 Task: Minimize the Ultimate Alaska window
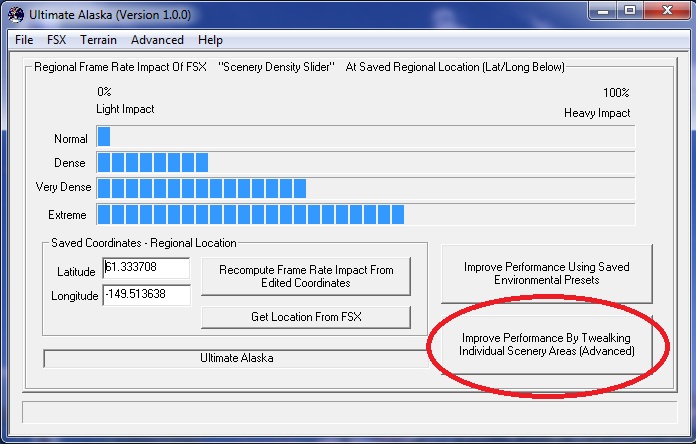pyautogui.click(x=603, y=11)
